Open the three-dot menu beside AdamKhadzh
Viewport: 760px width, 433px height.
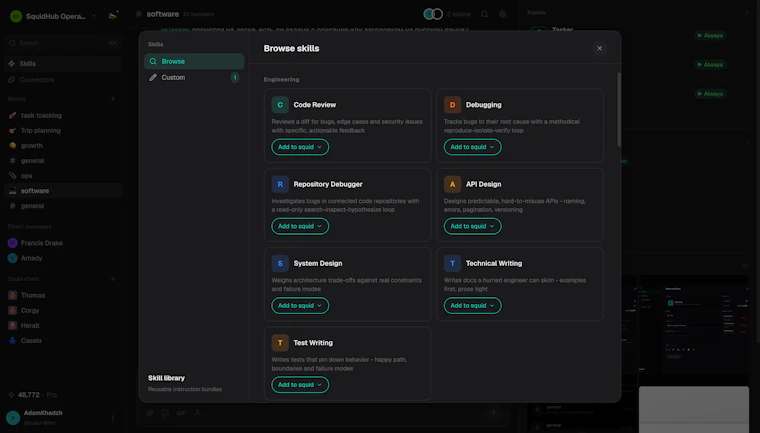113,417
